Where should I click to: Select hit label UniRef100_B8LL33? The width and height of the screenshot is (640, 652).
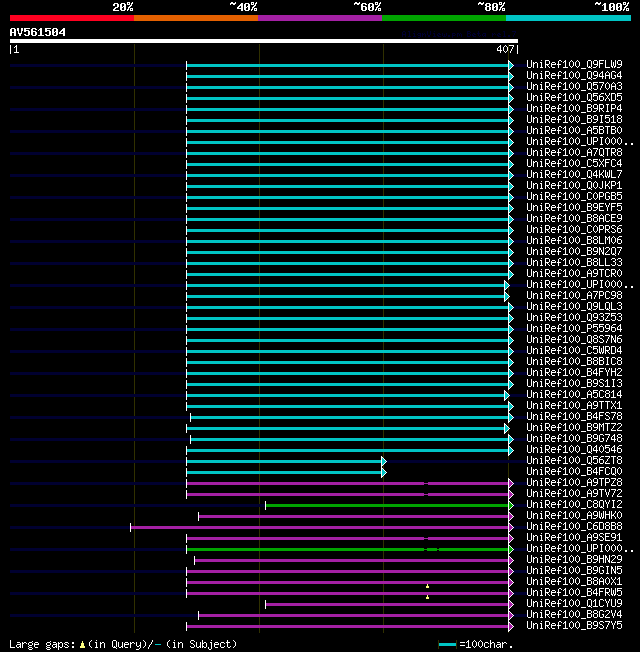tap(574, 263)
